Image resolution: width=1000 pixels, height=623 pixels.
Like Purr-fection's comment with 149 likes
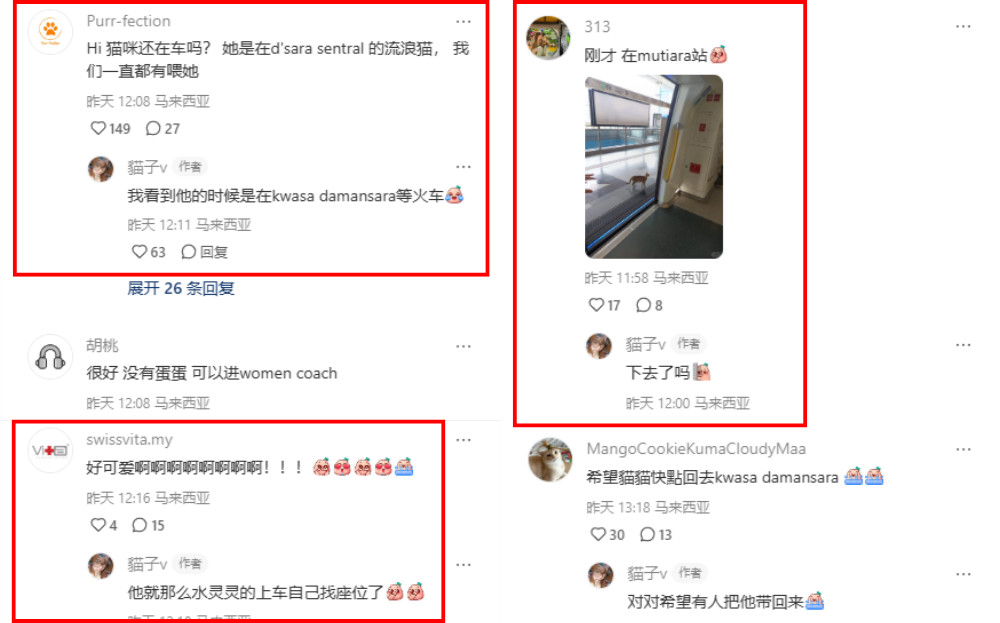pyautogui.click(x=110, y=128)
